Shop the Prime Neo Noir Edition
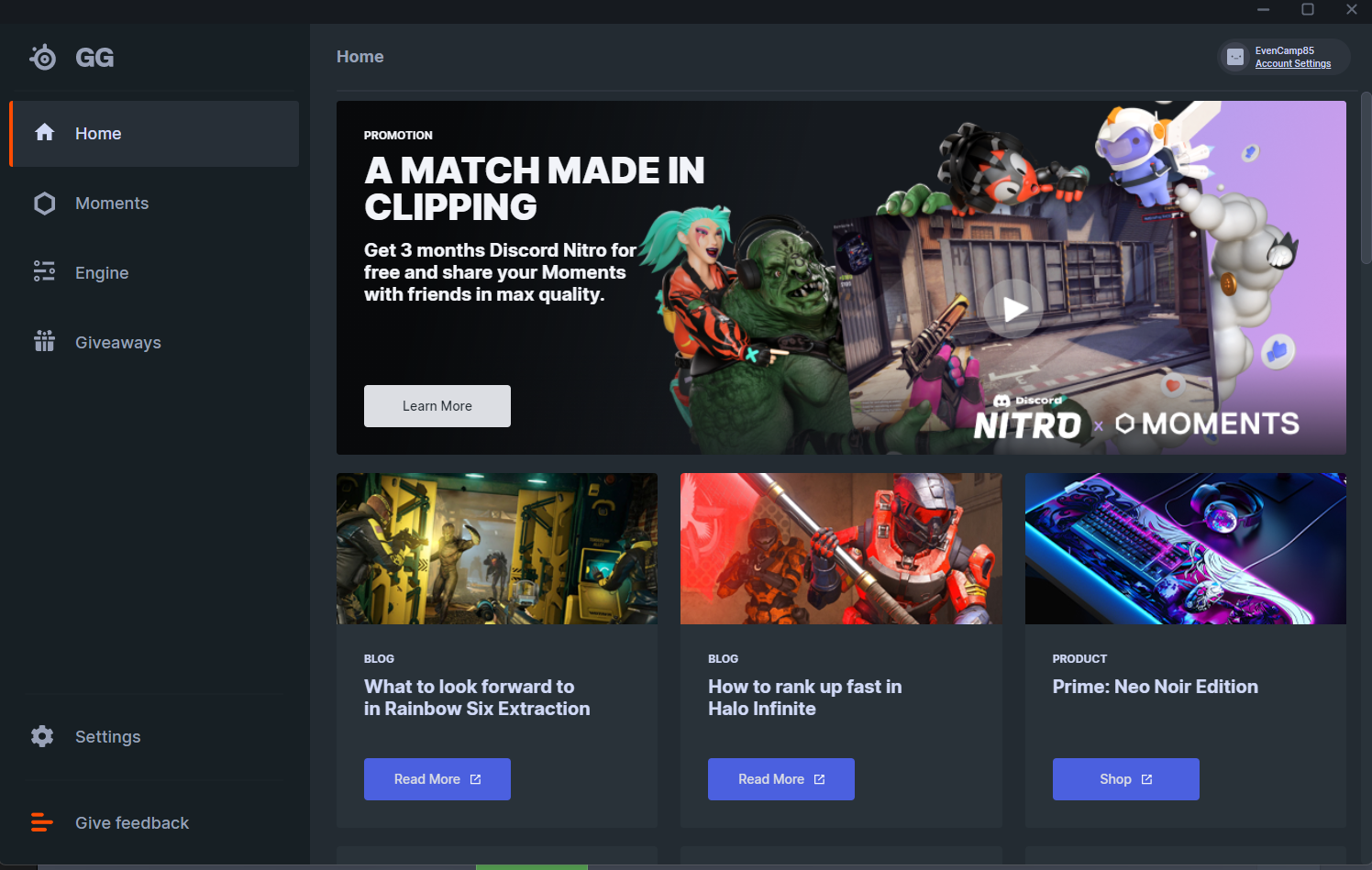 [x=1125, y=779]
